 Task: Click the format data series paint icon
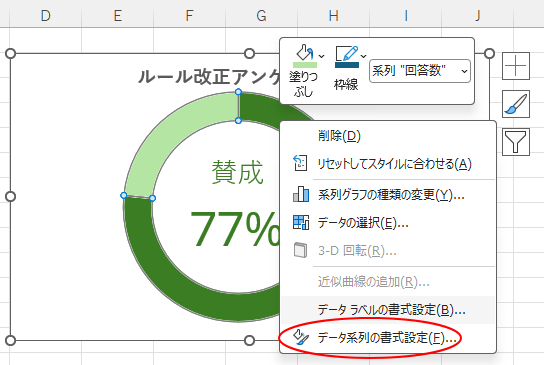300,337
